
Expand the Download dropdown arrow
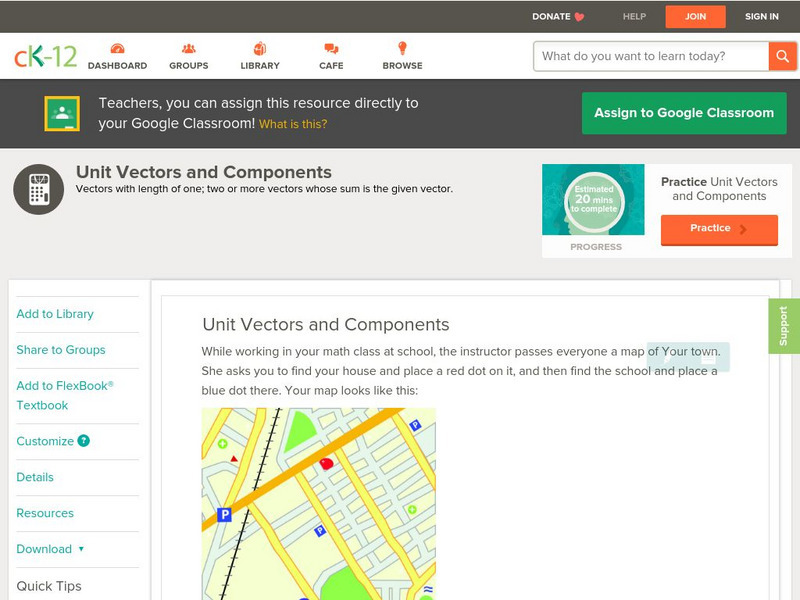pos(81,549)
